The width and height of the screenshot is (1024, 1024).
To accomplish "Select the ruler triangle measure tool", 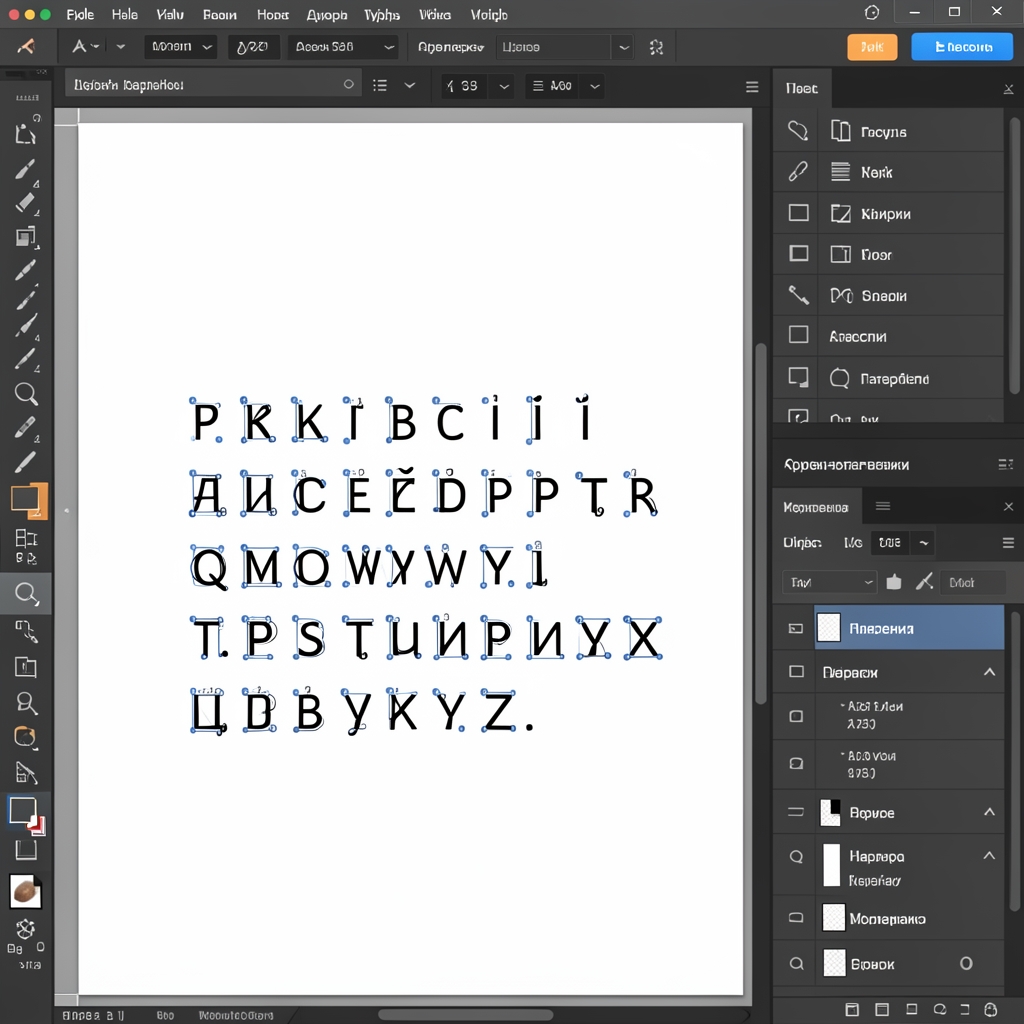I will [x=25, y=773].
